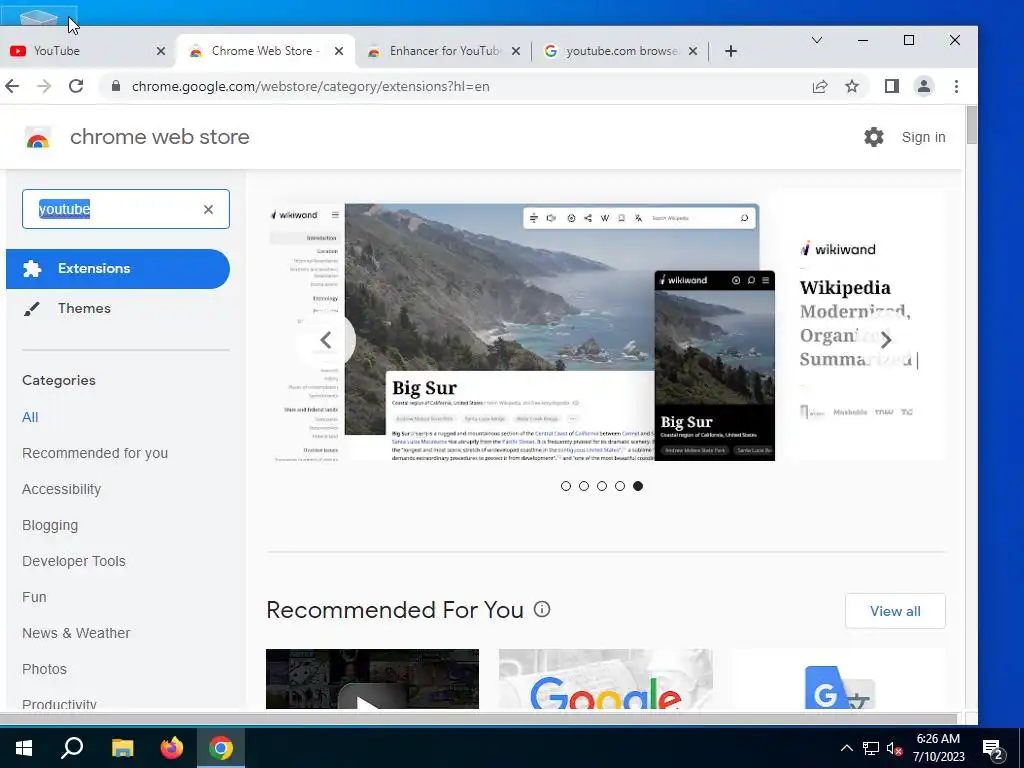
Task: Select Themes in the sidebar
Action: tap(84, 308)
